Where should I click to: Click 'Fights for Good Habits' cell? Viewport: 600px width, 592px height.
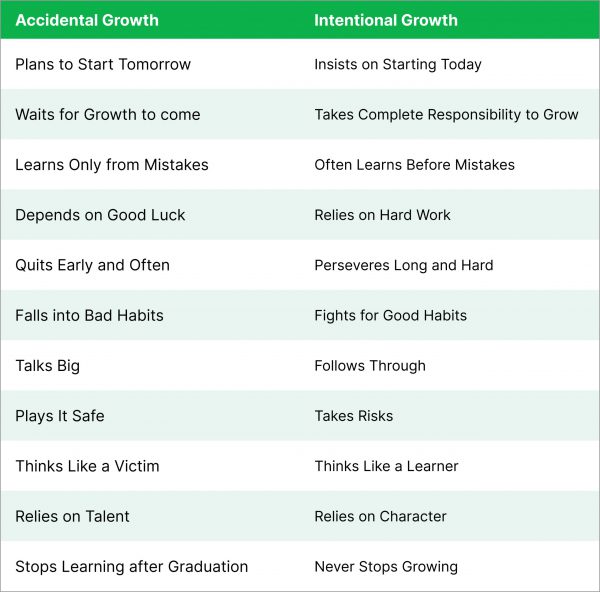tap(390, 315)
